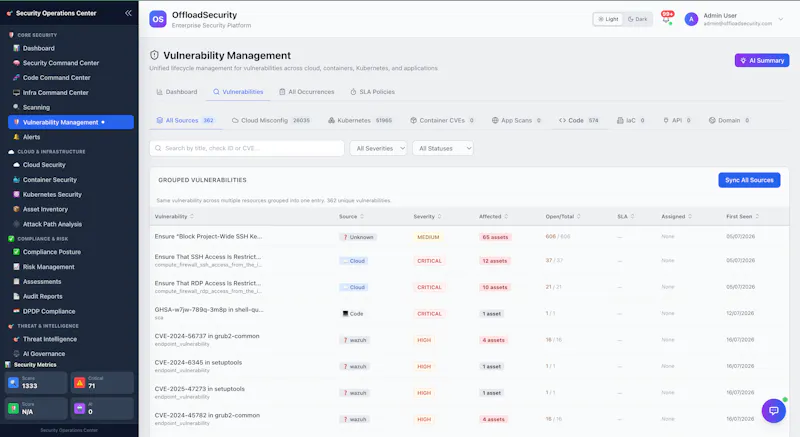Sort by Affected column

click(x=493, y=217)
